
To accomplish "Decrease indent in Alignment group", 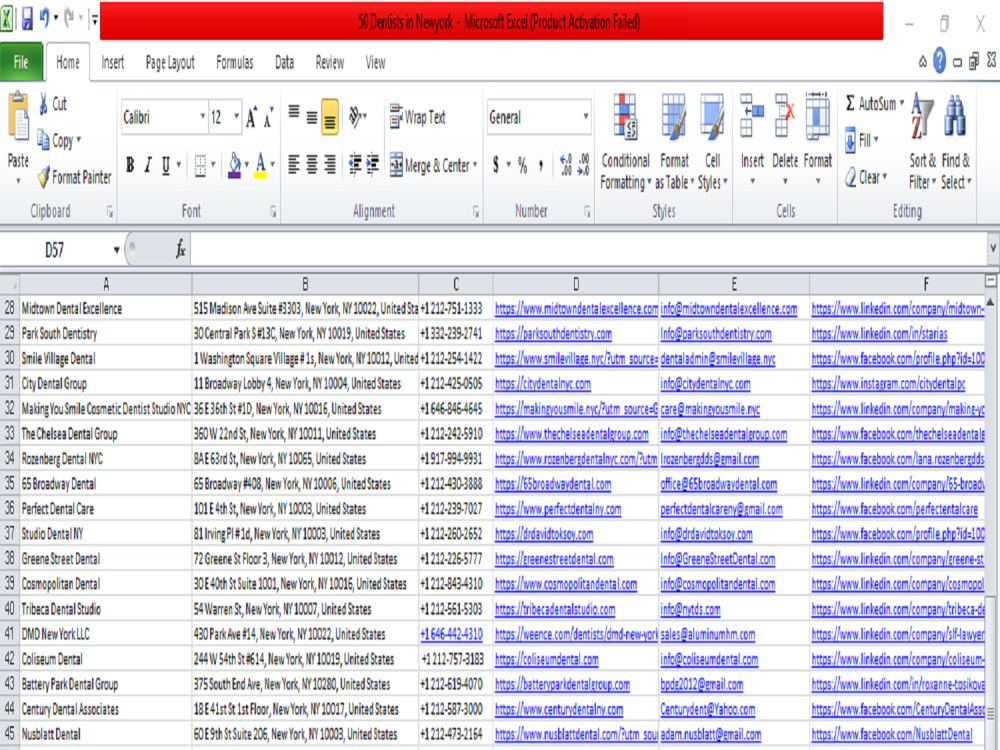I will pyautogui.click(x=355, y=165).
